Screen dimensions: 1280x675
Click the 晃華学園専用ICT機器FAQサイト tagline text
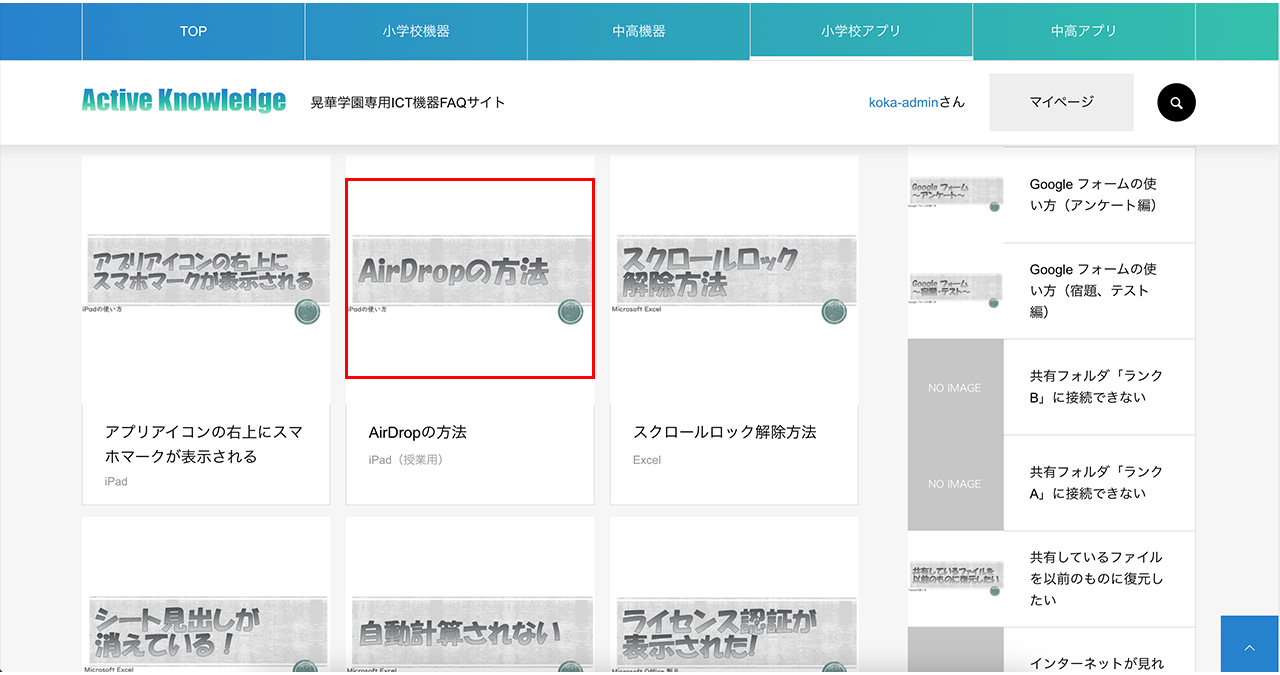408,102
